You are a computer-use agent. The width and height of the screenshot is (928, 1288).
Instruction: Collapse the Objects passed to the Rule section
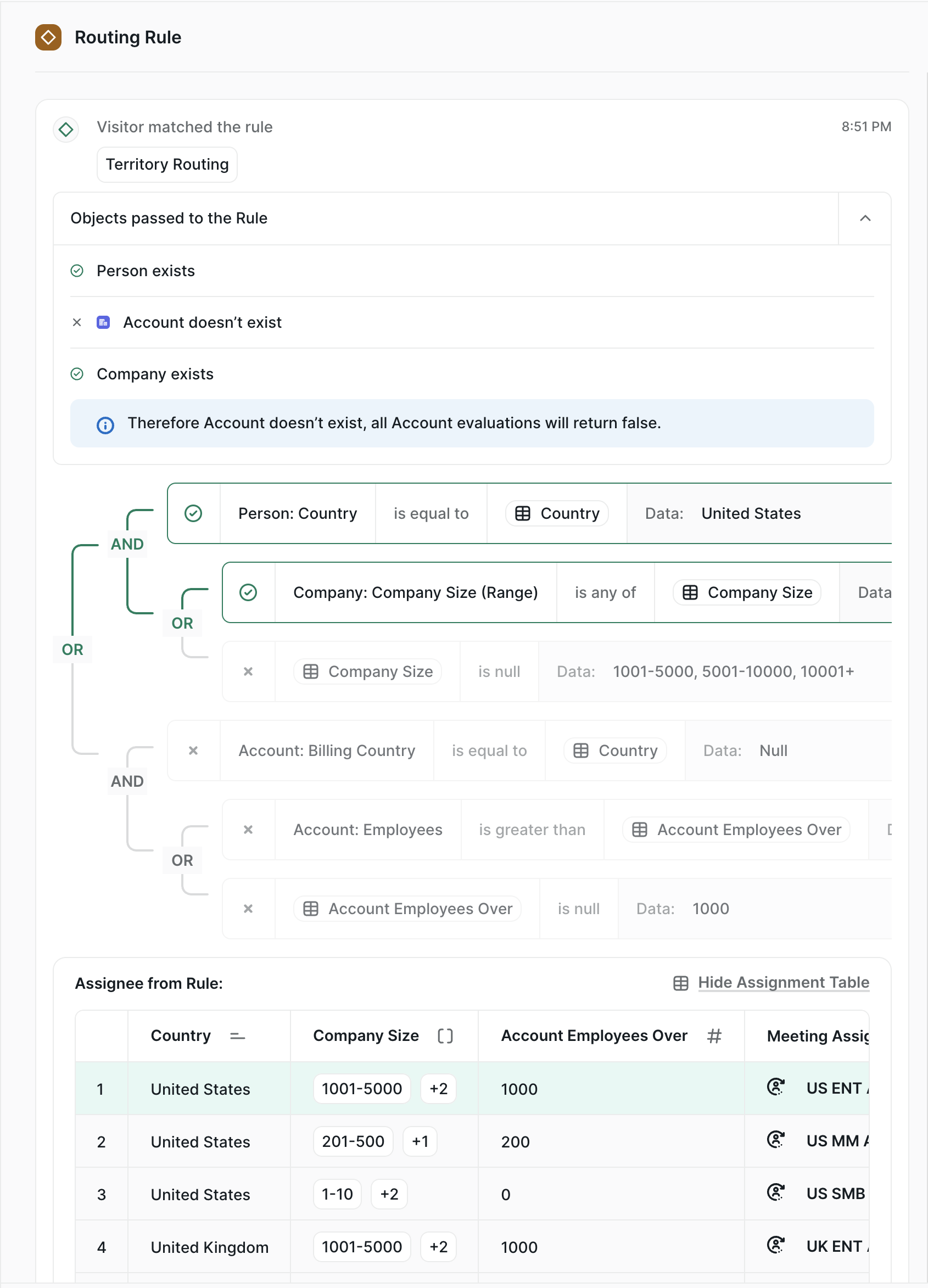tap(864, 218)
